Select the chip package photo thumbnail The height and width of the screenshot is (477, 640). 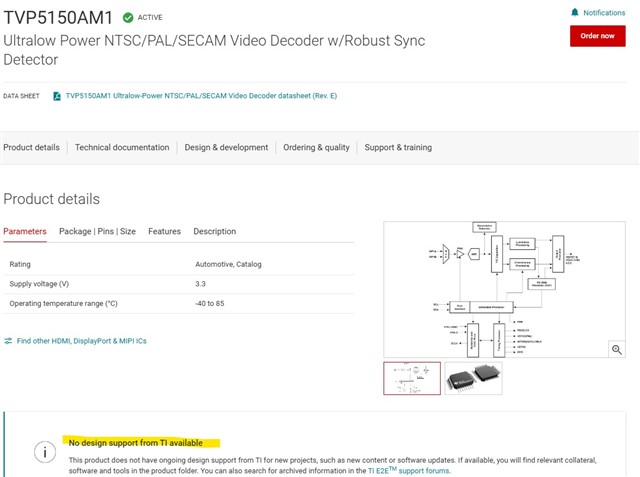point(473,378)
